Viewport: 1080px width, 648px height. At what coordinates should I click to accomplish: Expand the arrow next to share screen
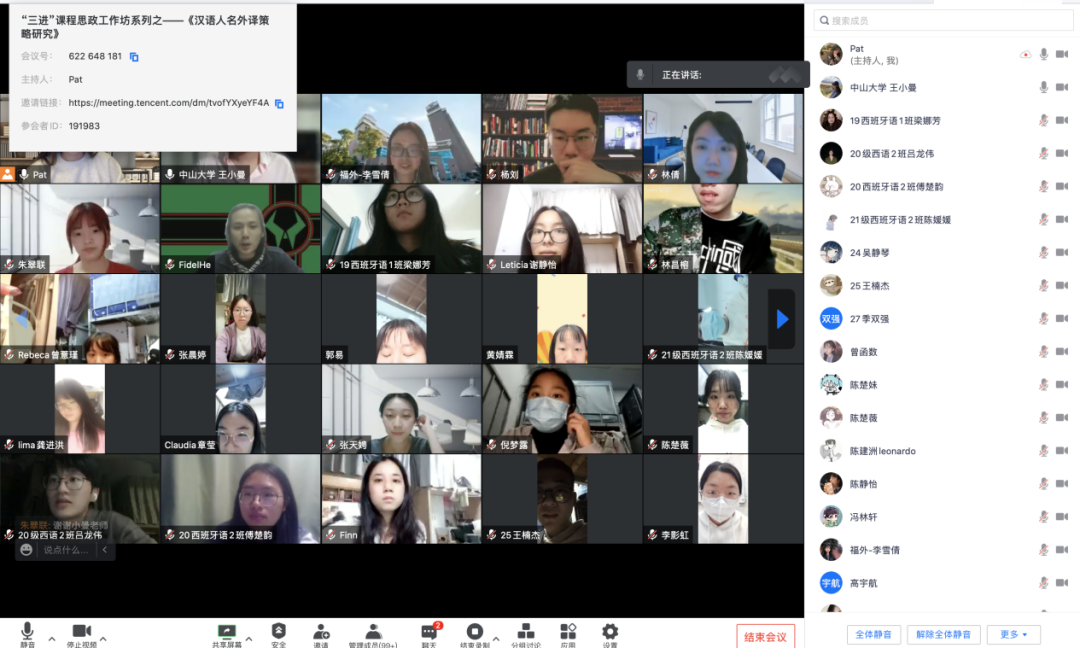pos(248,638)
